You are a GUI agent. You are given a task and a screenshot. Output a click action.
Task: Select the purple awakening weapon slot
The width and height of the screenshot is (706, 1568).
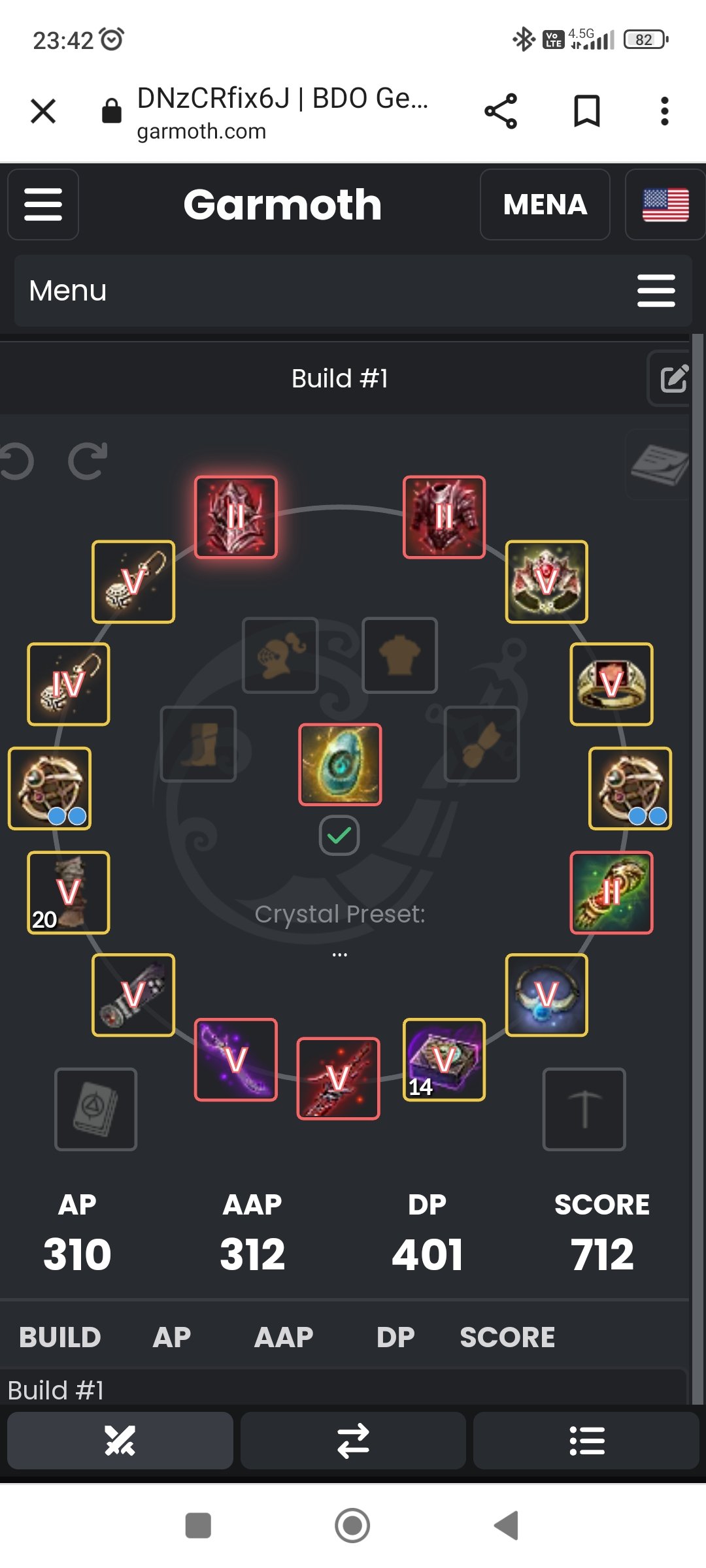click(x=236, y=1060)
